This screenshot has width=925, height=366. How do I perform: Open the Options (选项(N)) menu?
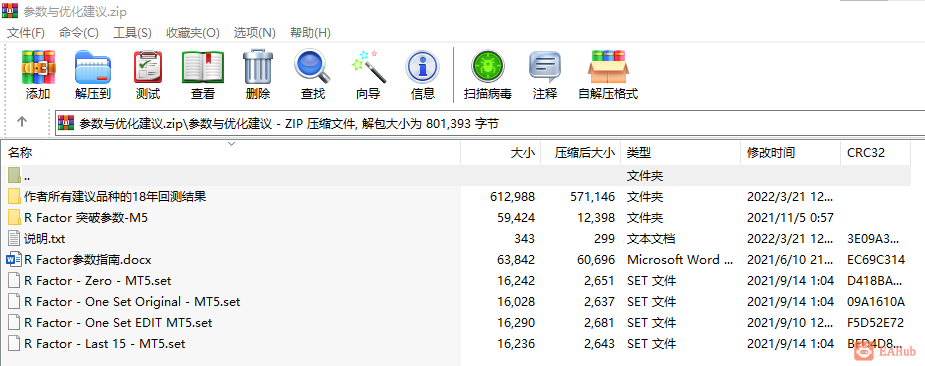pyautogui.click(x=254, y=32)
